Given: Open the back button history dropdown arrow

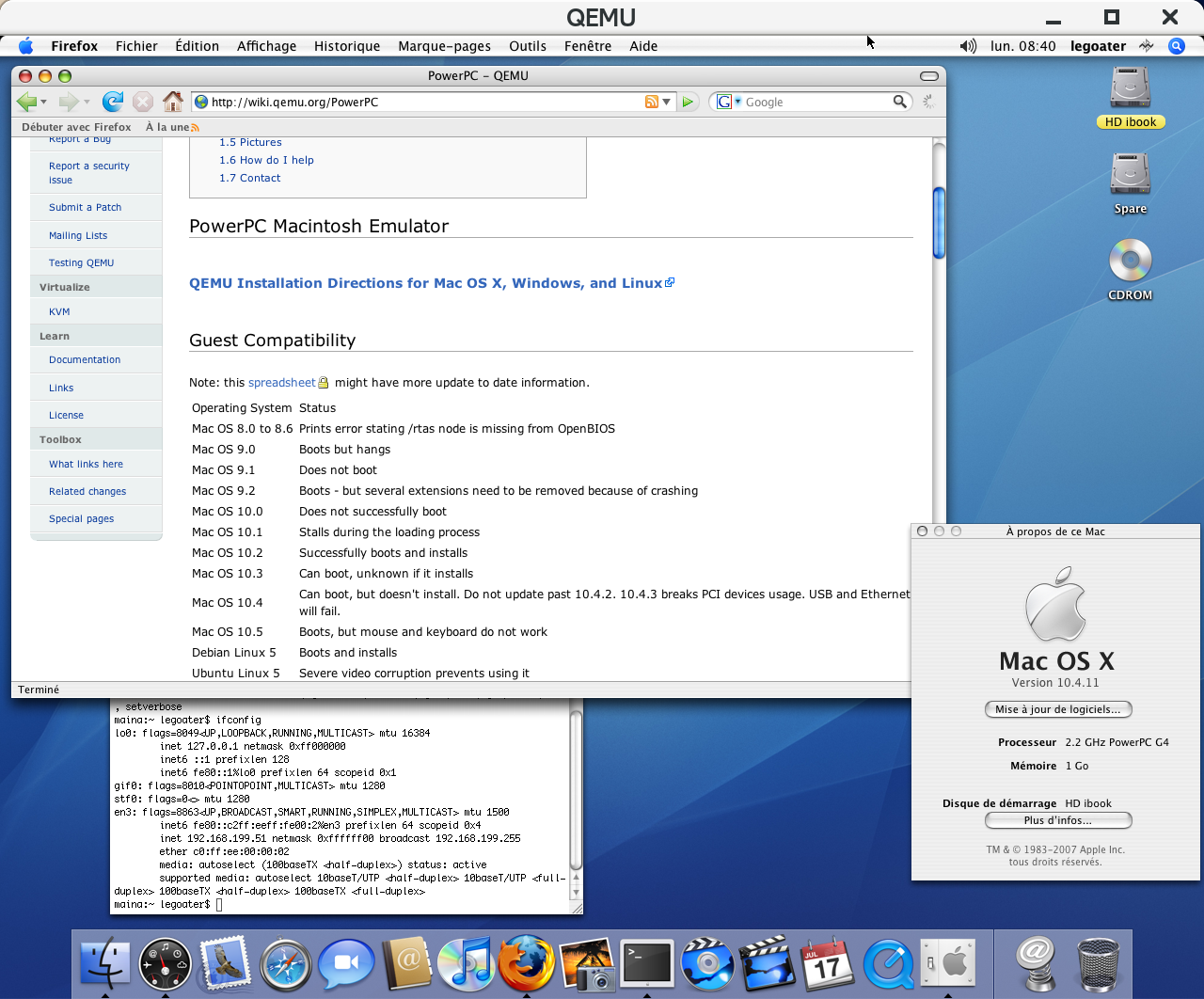Looking at the screenshot, I should pos(43,102).
